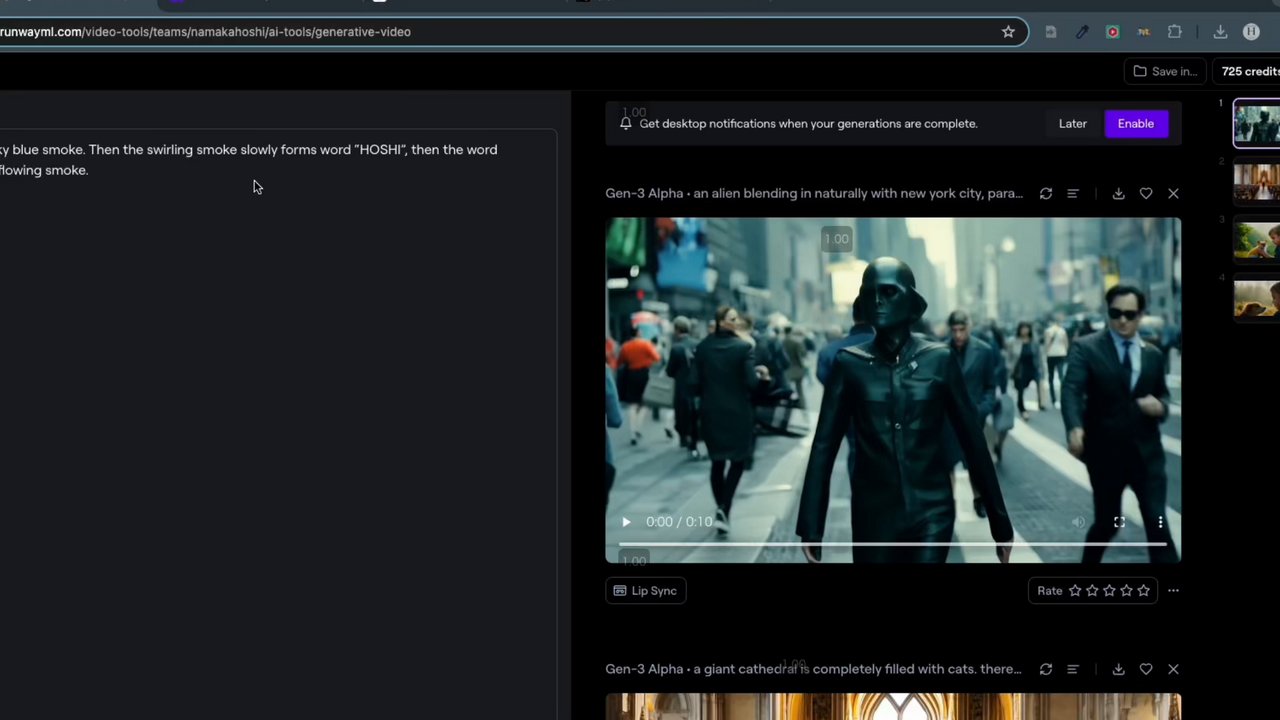The height and width of the screenshot is (720, 1280).
Task: Rate the alien video three stars
Action: click(x=1109, y=591)
